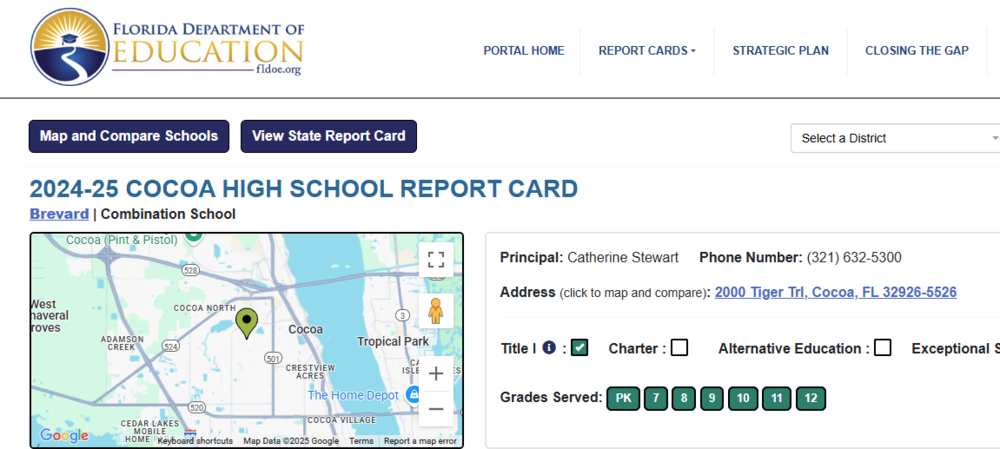This screenshot has width=1000, height=449.
Task: Click the route 520 shield on map
Action: 197,407
